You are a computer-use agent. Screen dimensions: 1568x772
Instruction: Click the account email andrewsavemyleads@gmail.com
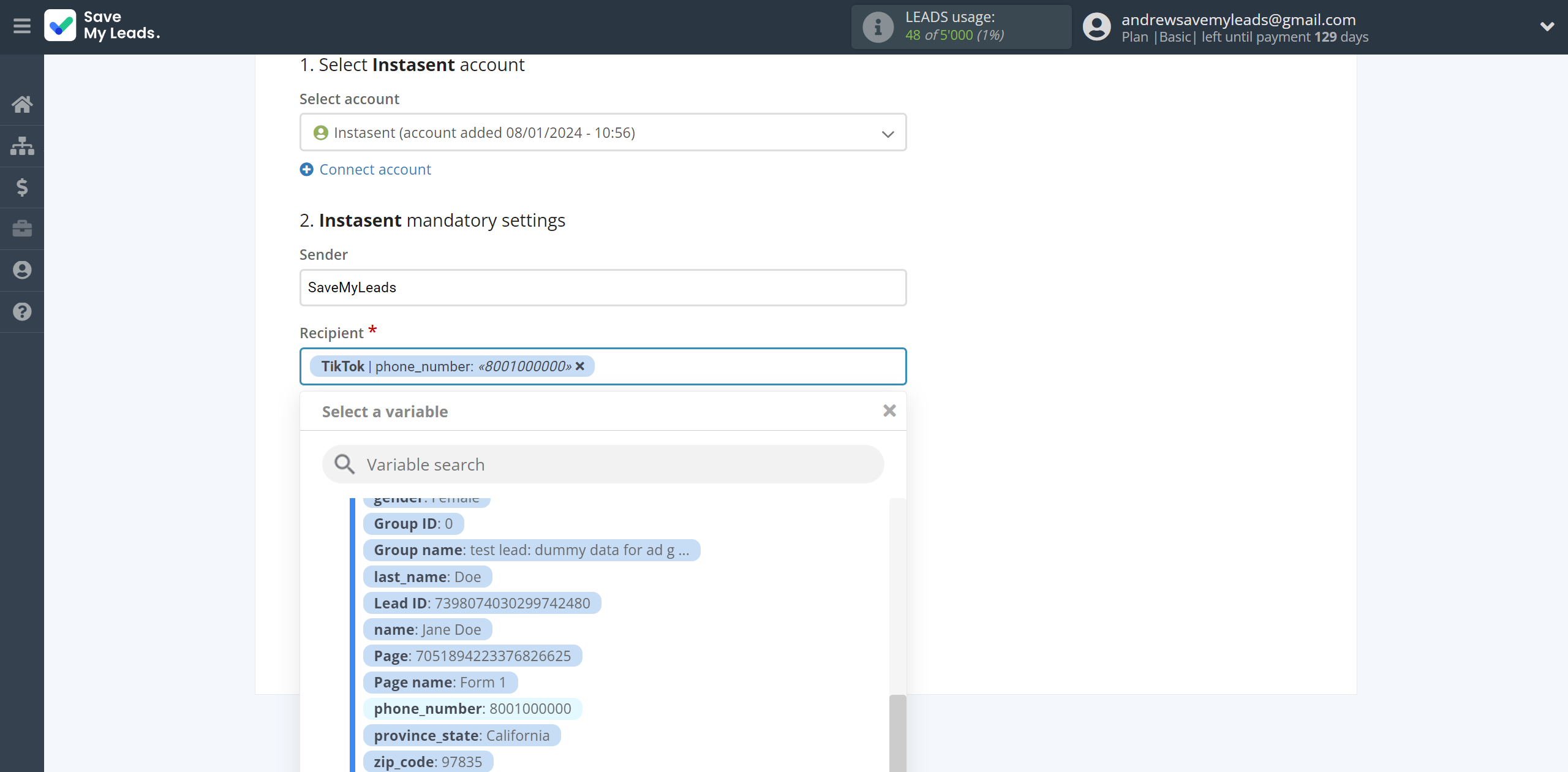pyautogui.click(x=1238, y=20)
